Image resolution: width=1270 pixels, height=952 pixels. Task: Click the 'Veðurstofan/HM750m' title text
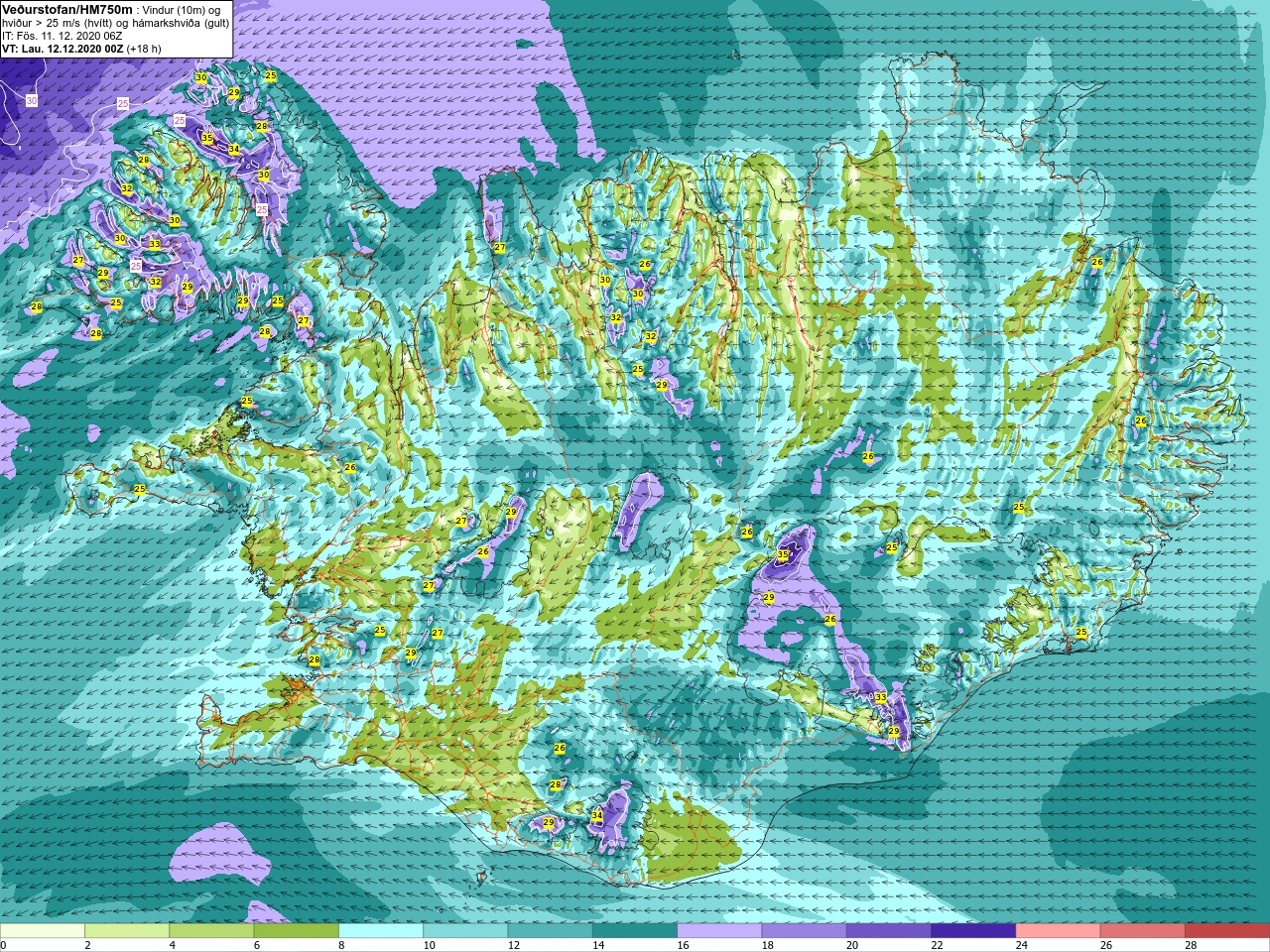click(x=66, y=9)
